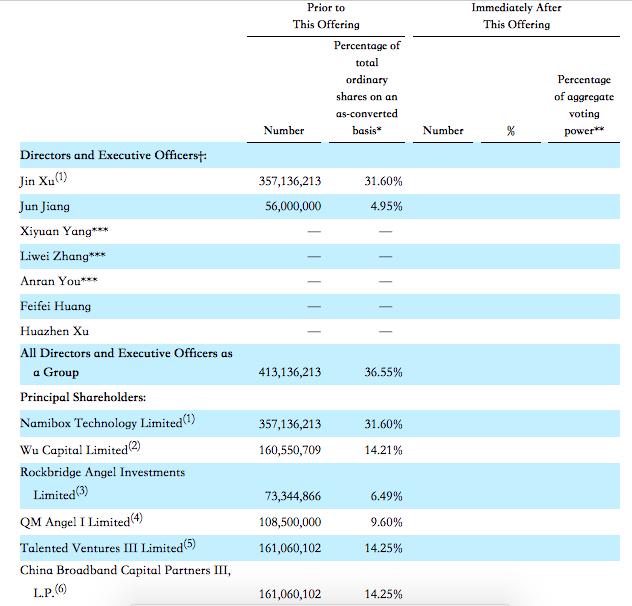
Task: Select the value 357,136,213 in Jin Xu row
Action: click(x=290, y=181)
